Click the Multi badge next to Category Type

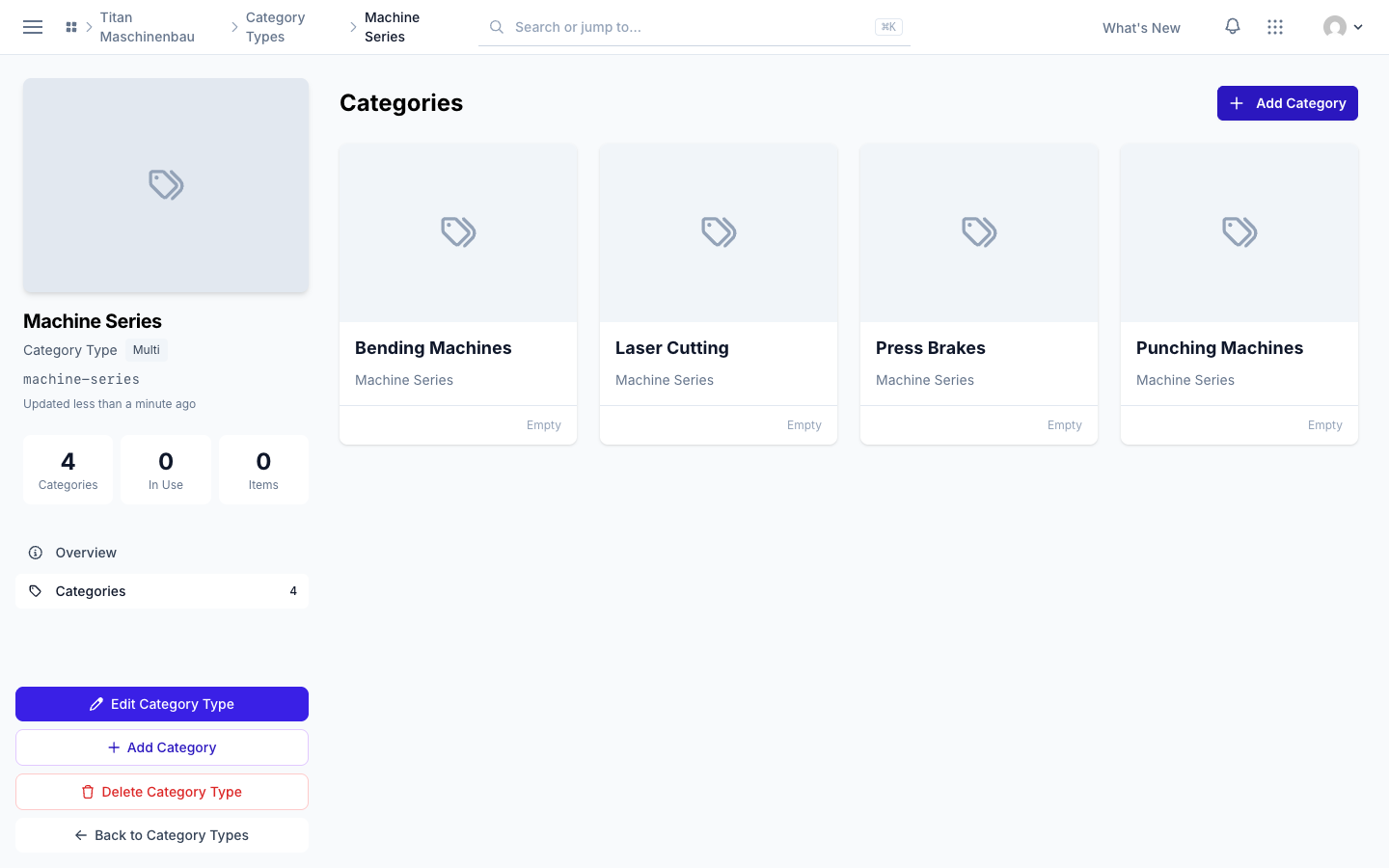[147, 350]
